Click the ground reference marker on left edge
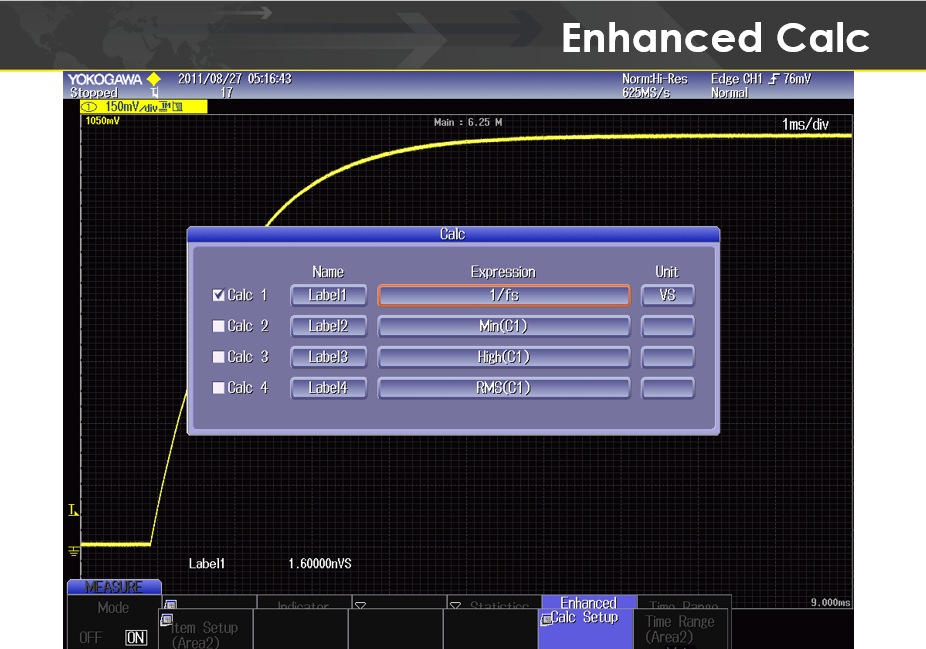This screenshot has height=649, width=926. [x=73, y=549]
